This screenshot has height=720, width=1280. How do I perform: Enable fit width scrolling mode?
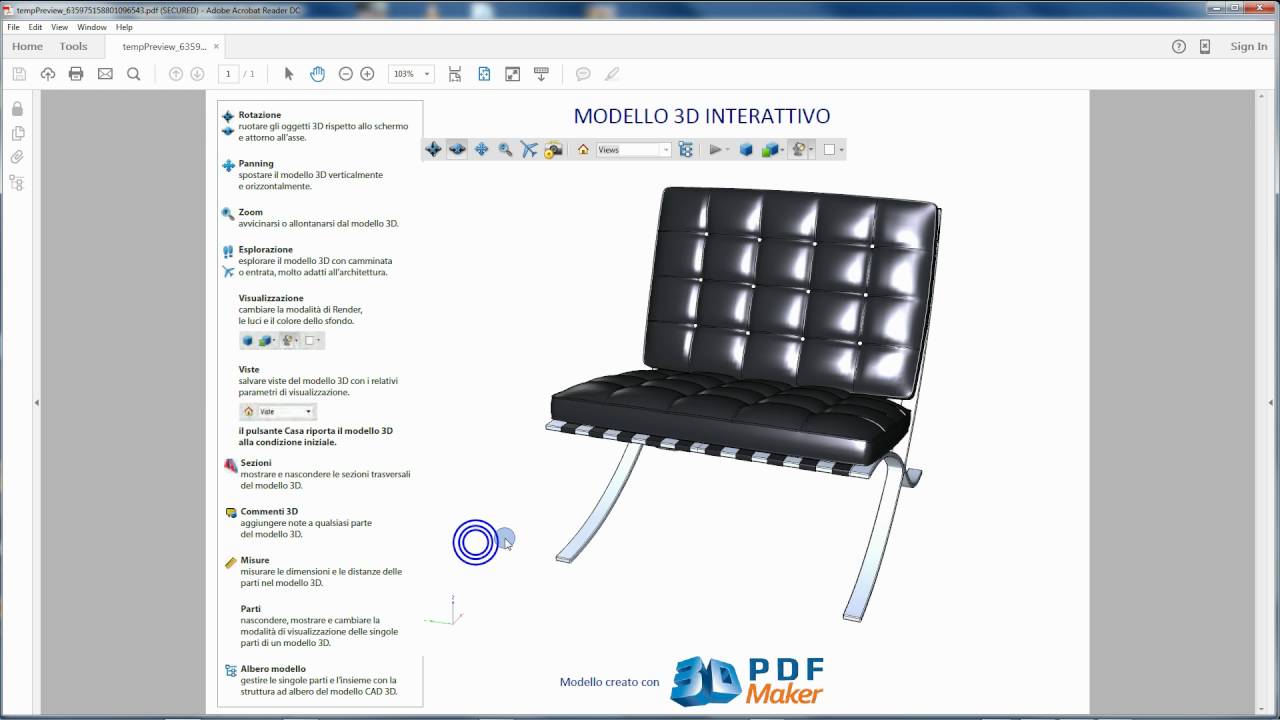pos(455,74)
